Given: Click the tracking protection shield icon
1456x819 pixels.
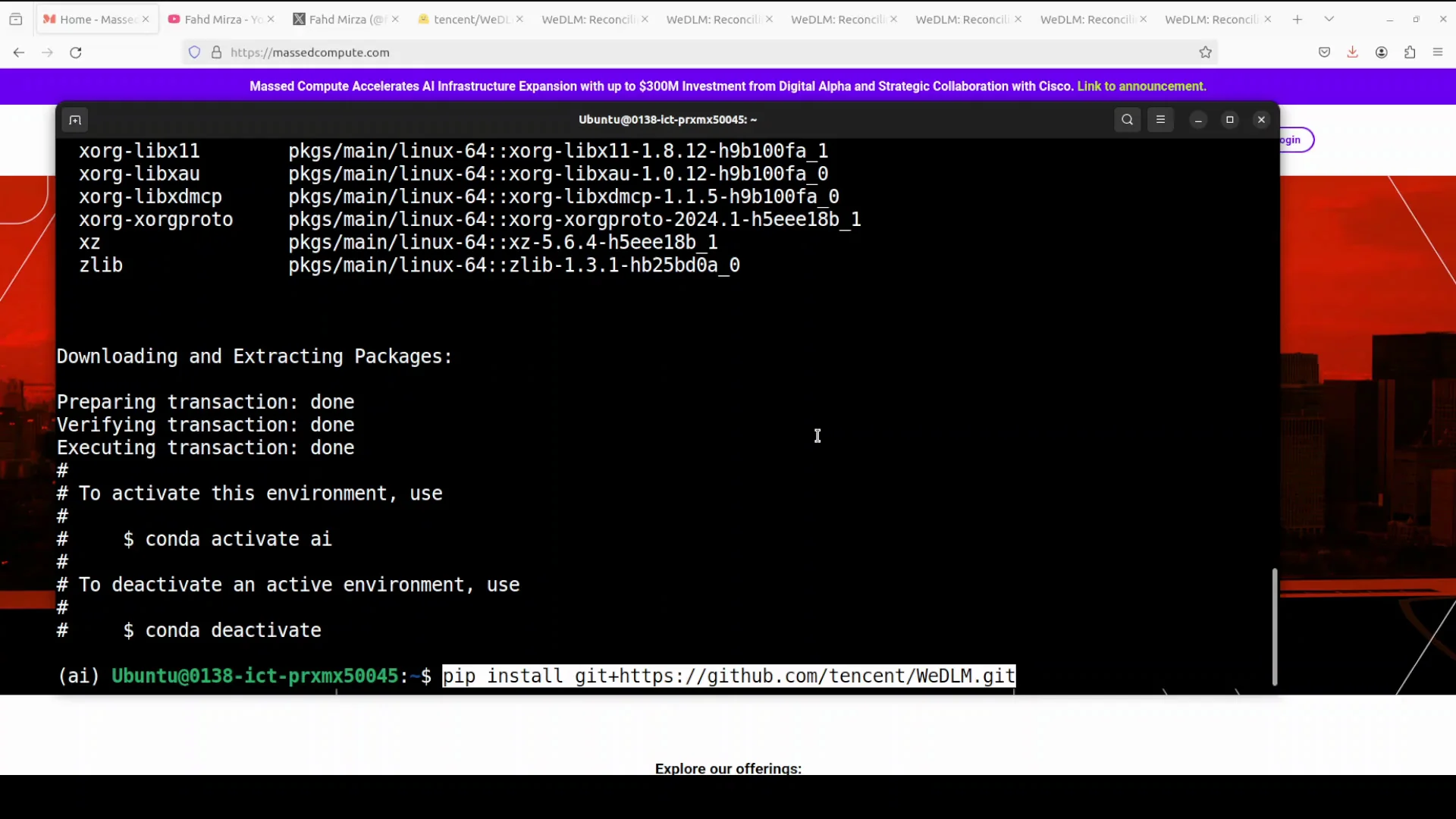Looking at the screenshot, I should pos(195,52).
